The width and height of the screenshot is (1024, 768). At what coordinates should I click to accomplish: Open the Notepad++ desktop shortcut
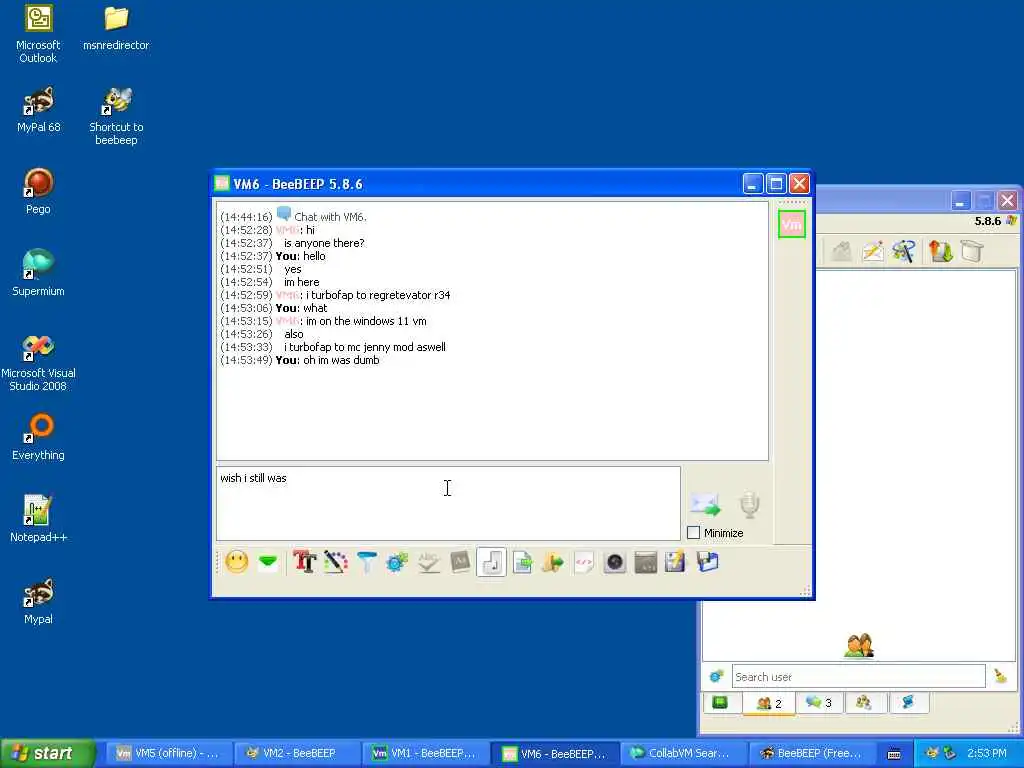[x=38, y=519]
